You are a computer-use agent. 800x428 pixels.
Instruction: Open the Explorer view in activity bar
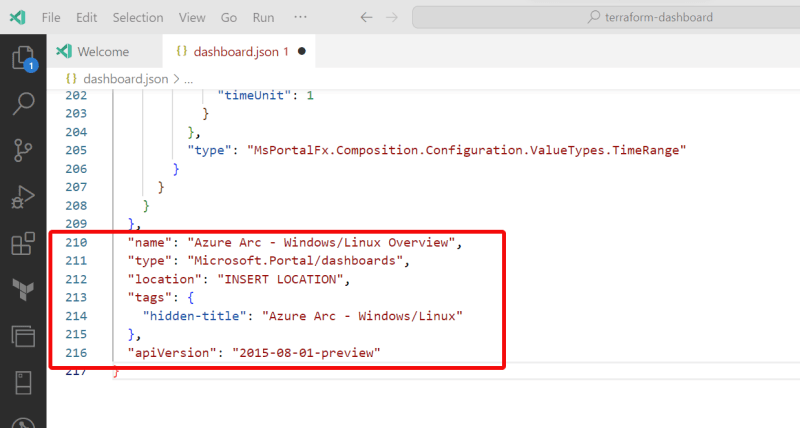point(23,58)
